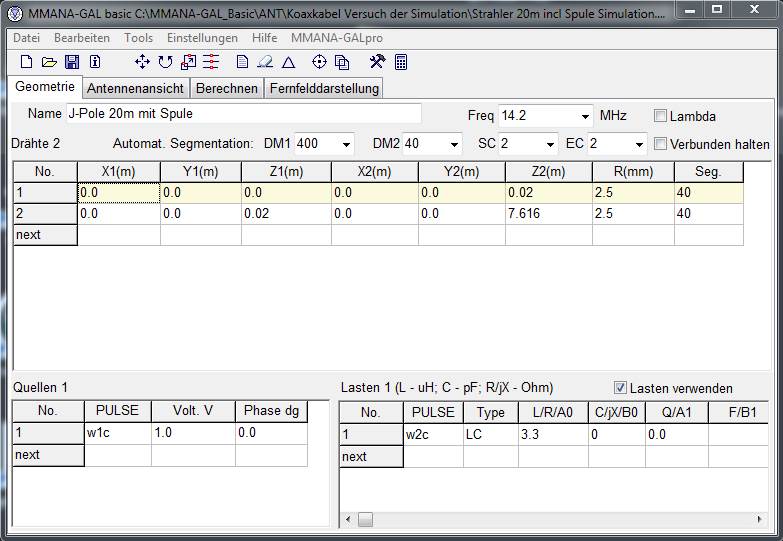Switch to the Berechnen tab

(x=227, y=88)
